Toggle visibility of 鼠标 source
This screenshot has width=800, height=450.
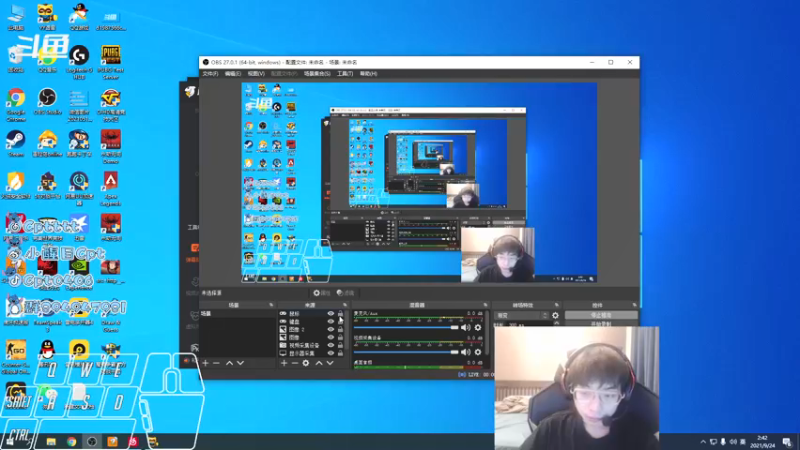pyautogui.click(x=331, y=314)
